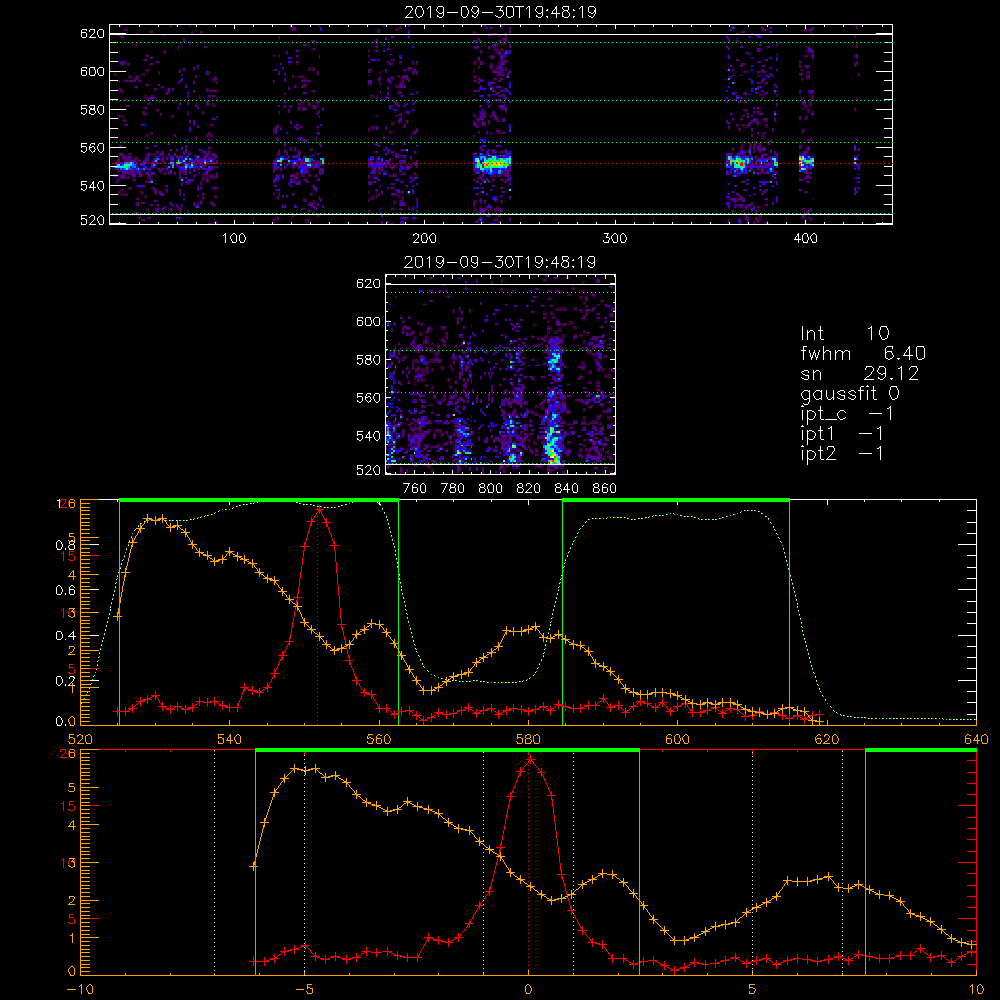
Task: Click the 200 tick label under wide spectrogram
Action: [424, 239]
